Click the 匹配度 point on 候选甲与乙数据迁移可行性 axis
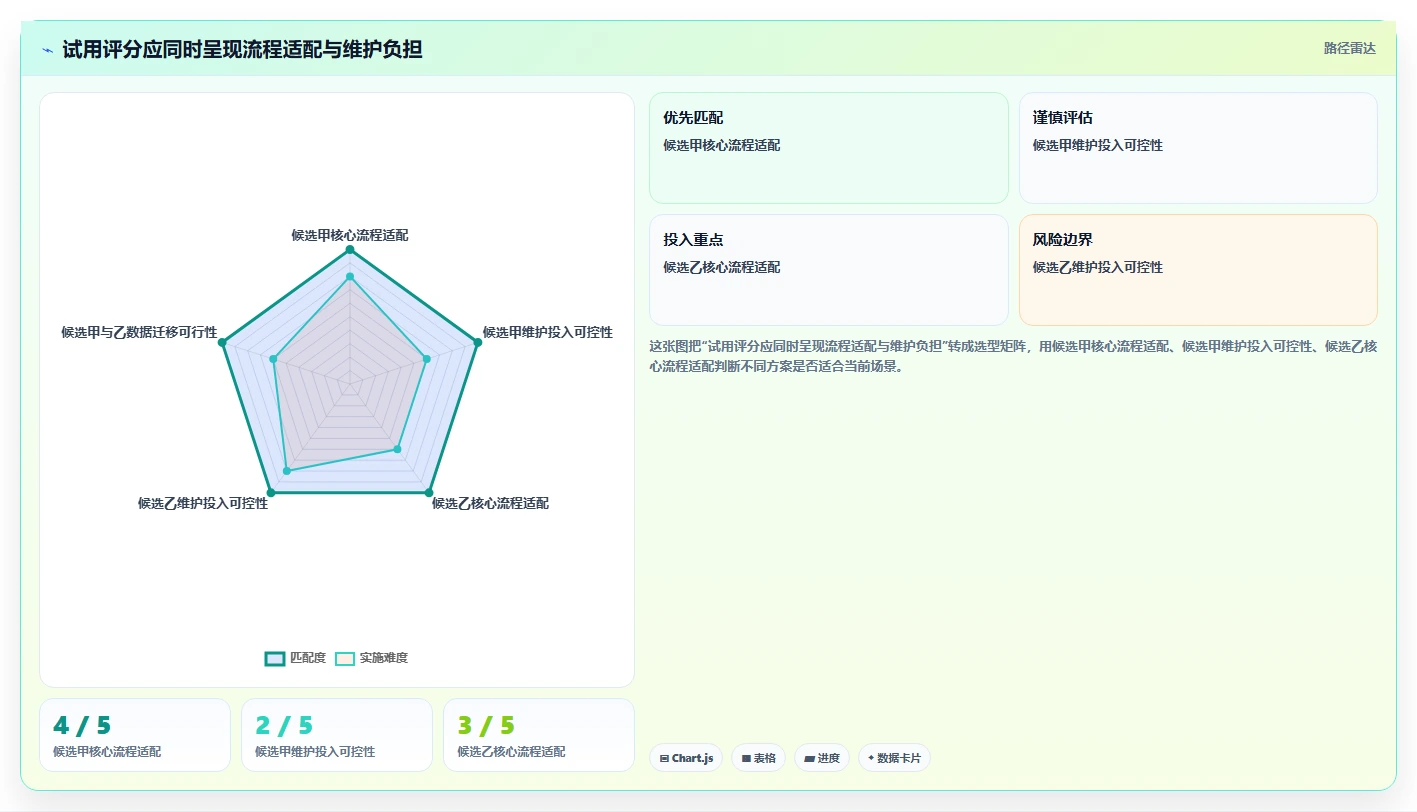This screenshot has width=1417, height=812. click(x=222, y=343)
